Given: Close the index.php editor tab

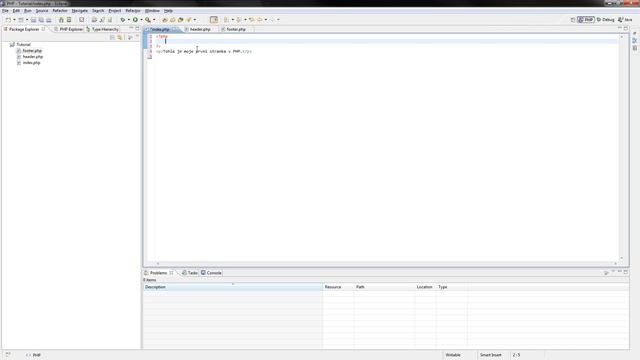Looking at the screenshot, I should (x=175, y=29).
